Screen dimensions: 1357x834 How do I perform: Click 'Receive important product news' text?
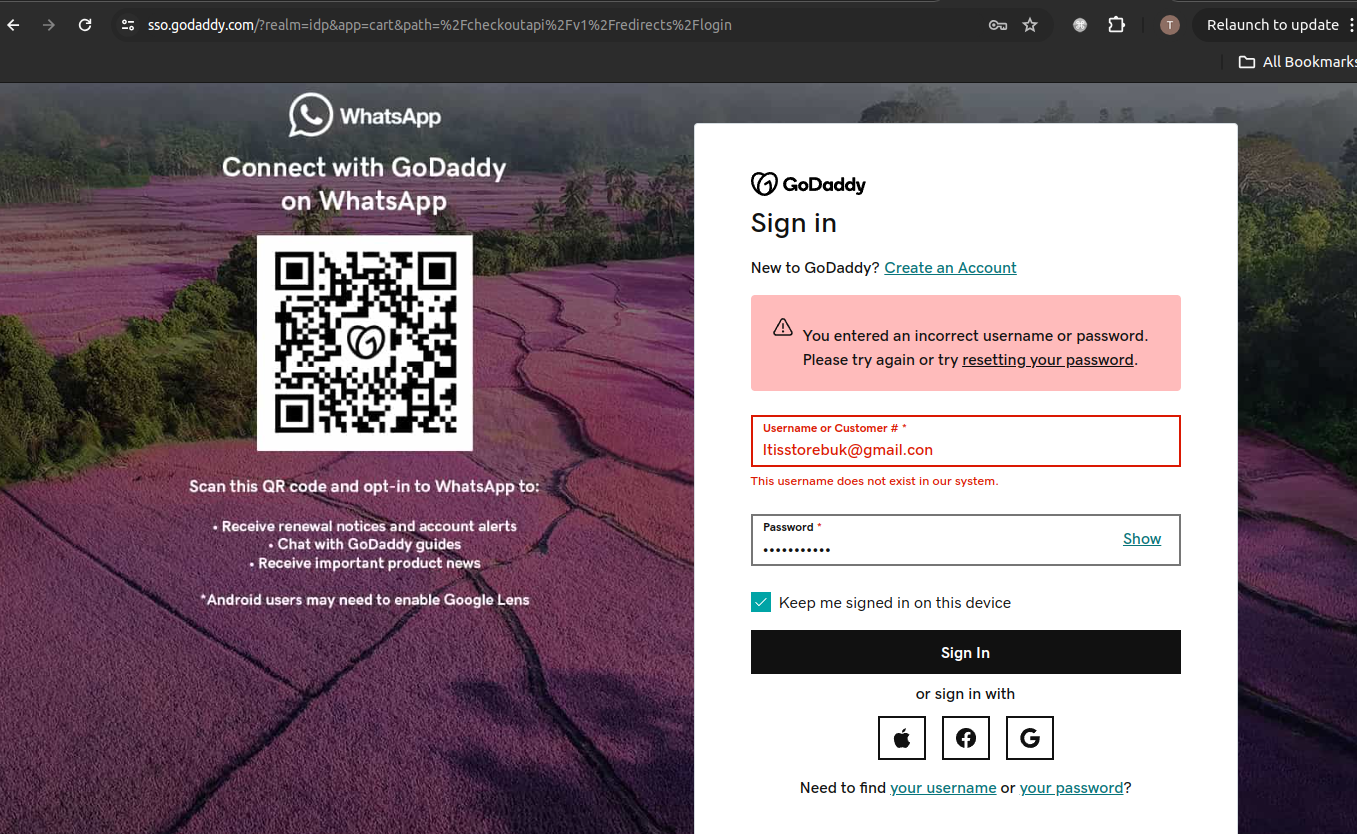click(365, 563)
